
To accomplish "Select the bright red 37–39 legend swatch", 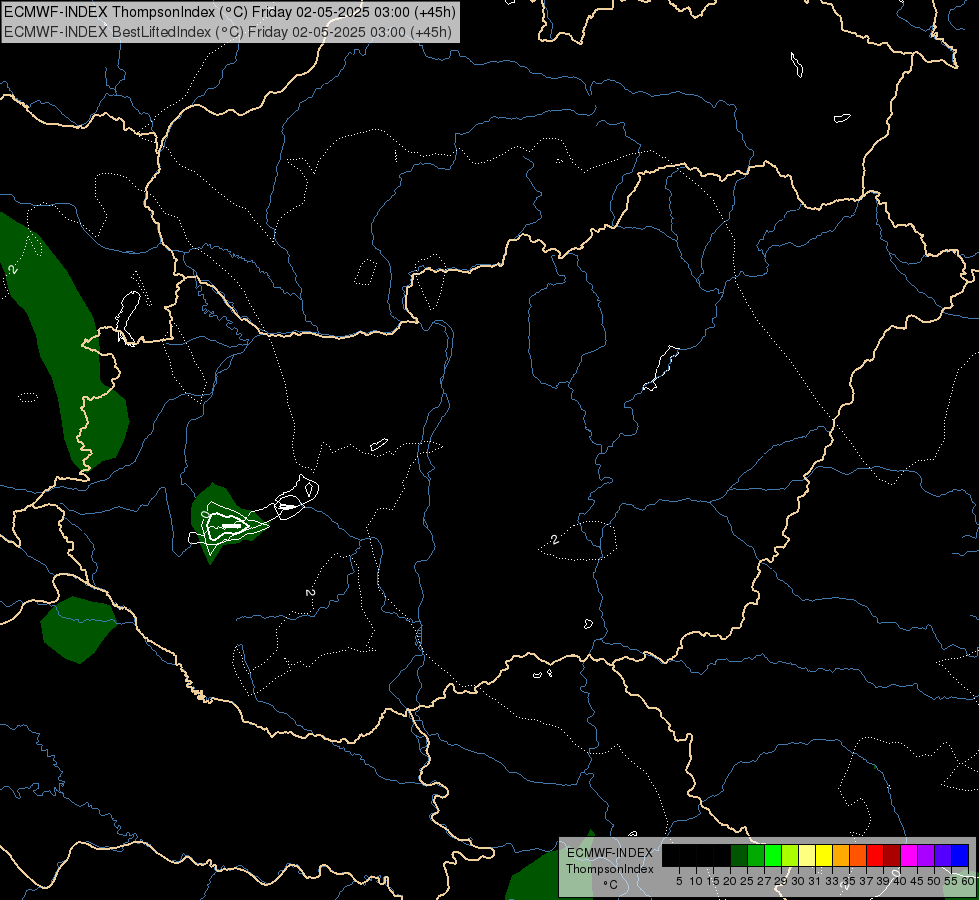I will click(x=875, y=855).
